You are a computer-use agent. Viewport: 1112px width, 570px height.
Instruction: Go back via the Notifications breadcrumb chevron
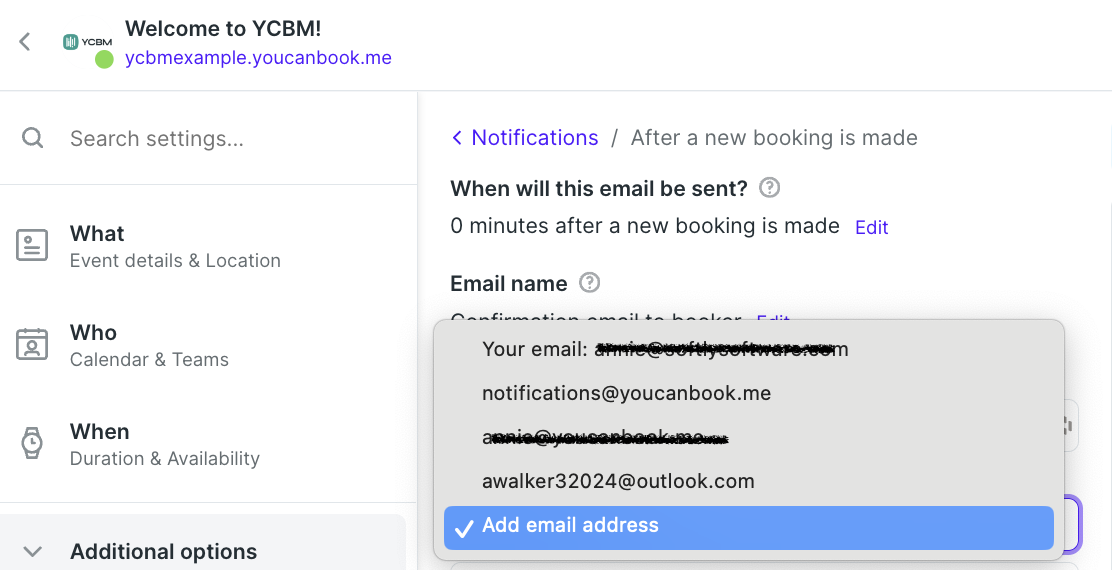457,138
